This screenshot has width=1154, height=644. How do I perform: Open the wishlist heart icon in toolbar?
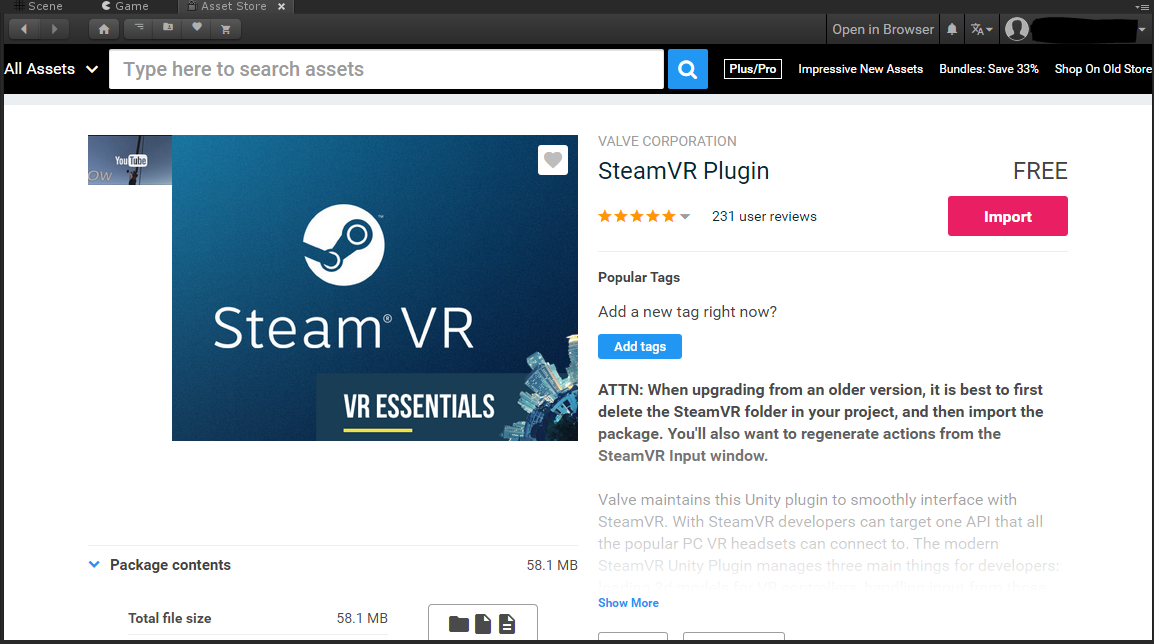click(197, 29)
